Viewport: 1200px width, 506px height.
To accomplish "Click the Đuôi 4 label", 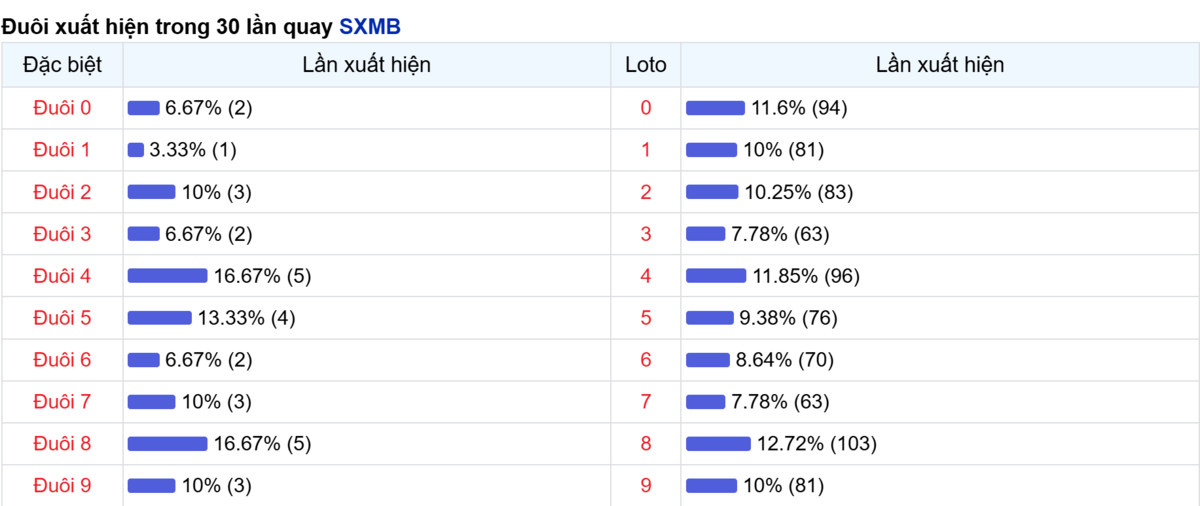I will point(62,276).
